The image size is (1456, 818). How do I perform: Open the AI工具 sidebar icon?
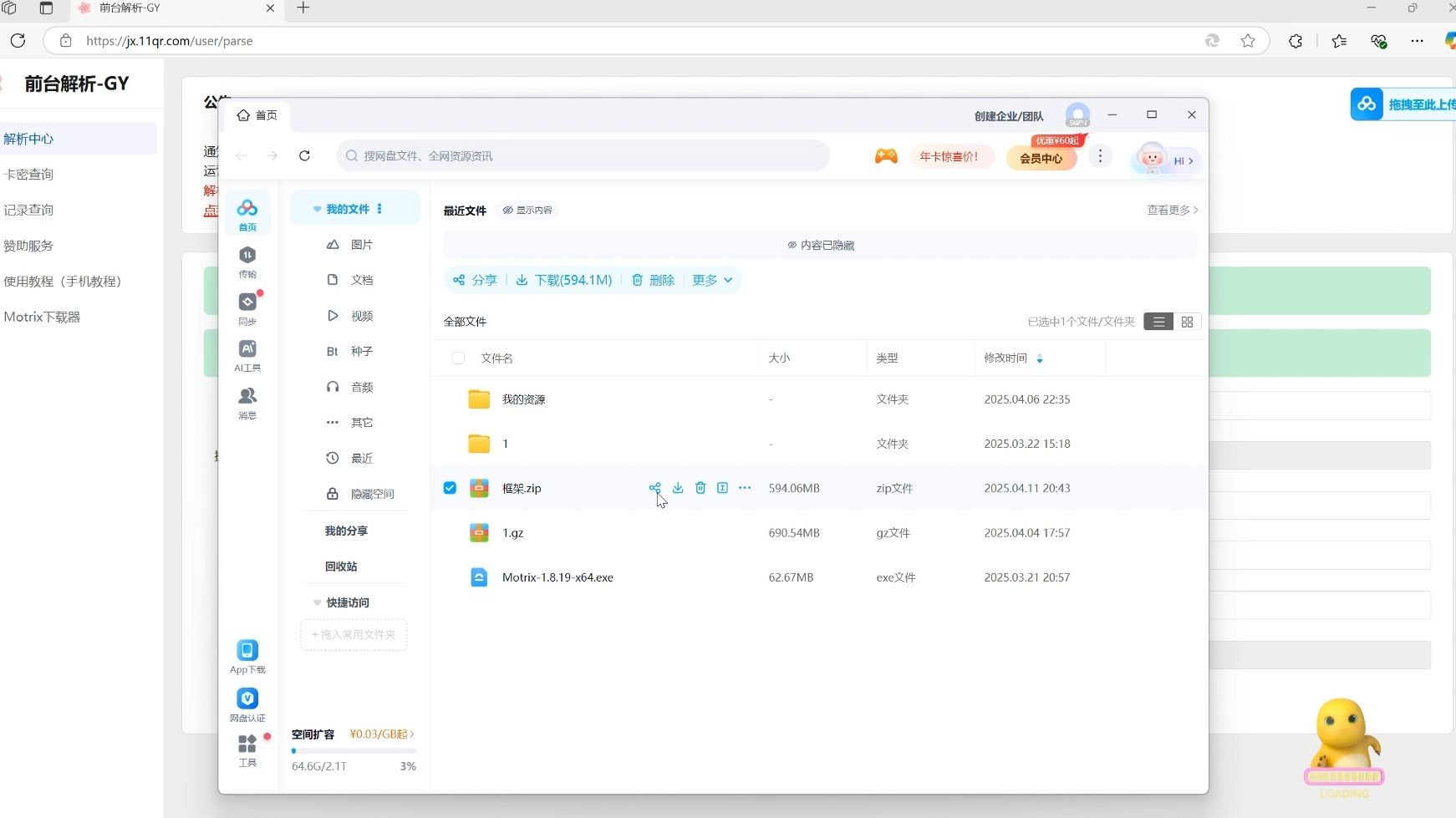[247, 355]
